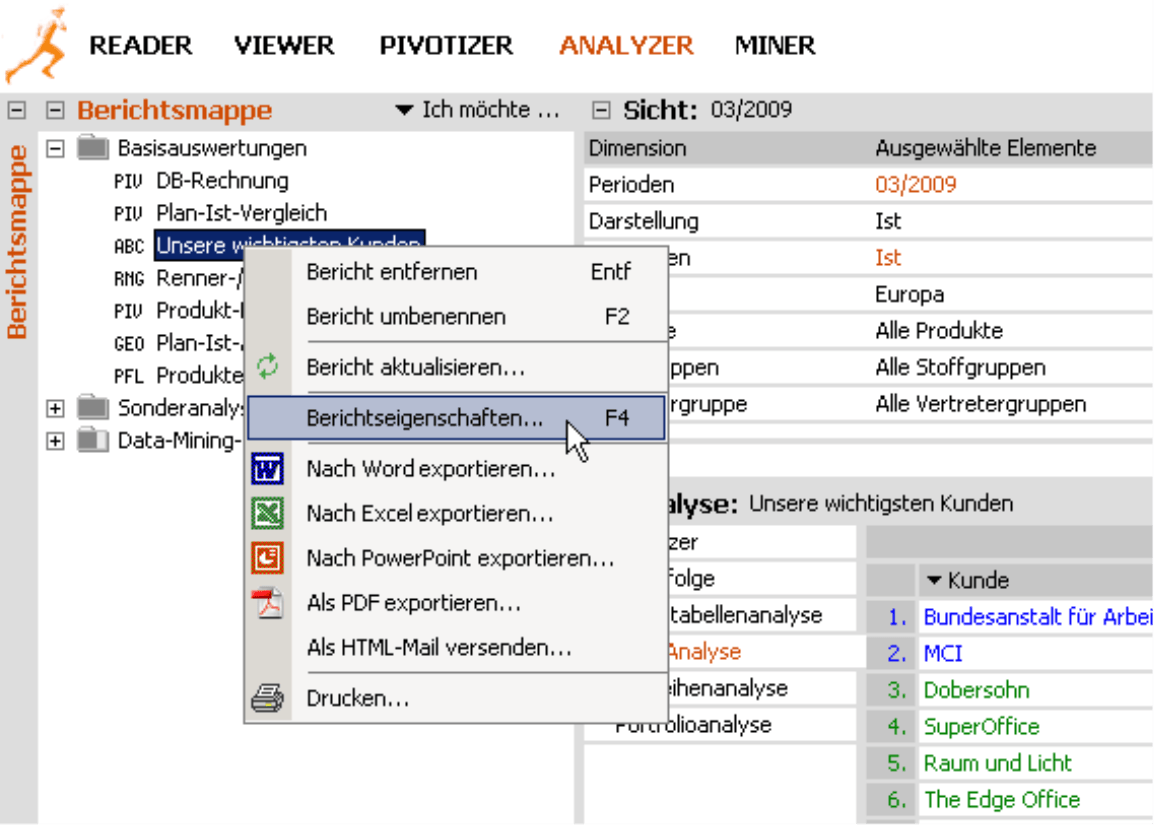This screenshot has width=1154, height=825.
Task: Click the green refresh arrows icon
Action: point(267,367)
